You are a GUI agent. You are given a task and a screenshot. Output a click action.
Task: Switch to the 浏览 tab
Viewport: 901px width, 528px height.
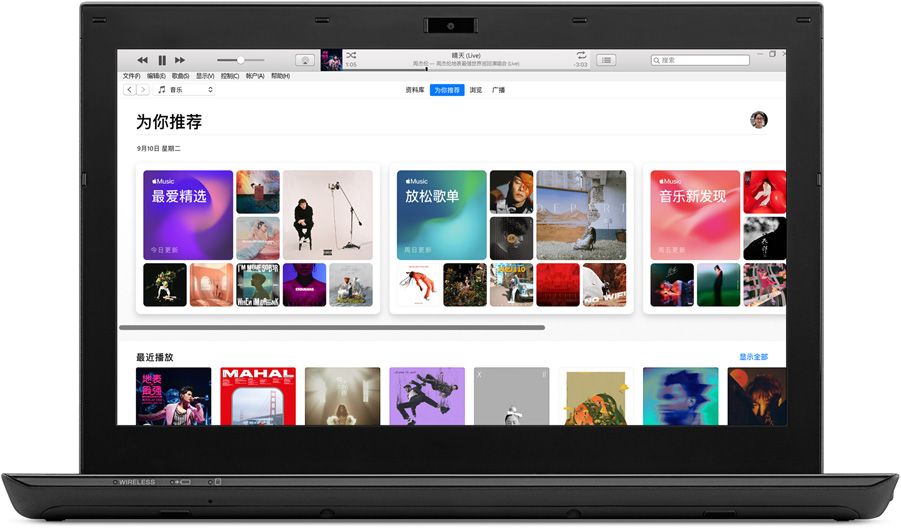click(x=476, y=90)
